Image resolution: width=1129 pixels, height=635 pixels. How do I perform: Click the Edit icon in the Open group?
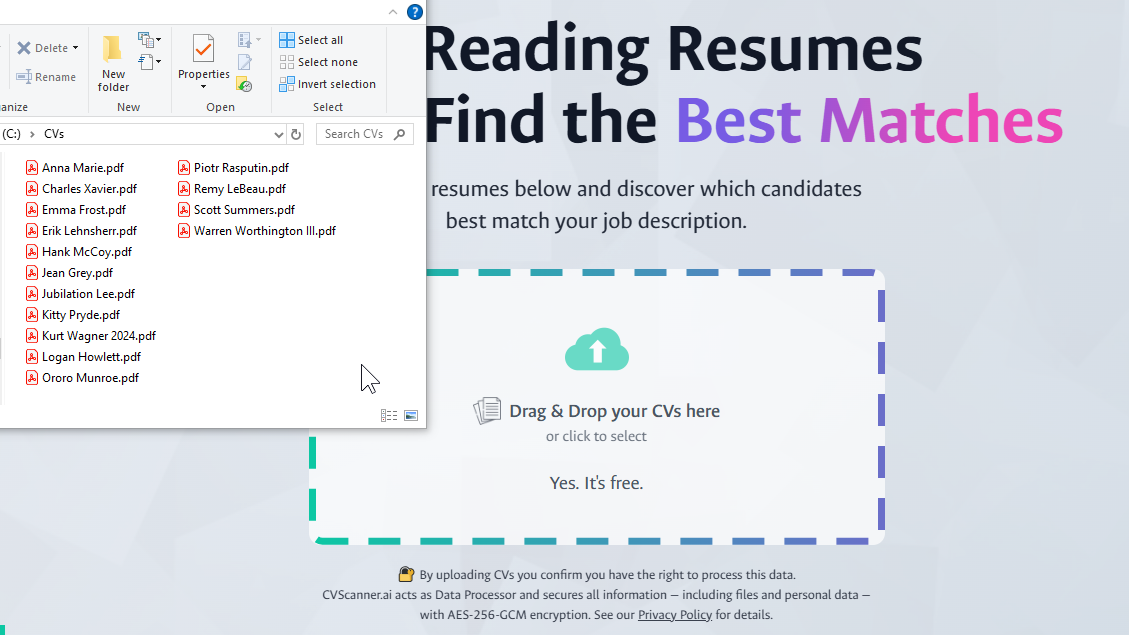point(245,63)
